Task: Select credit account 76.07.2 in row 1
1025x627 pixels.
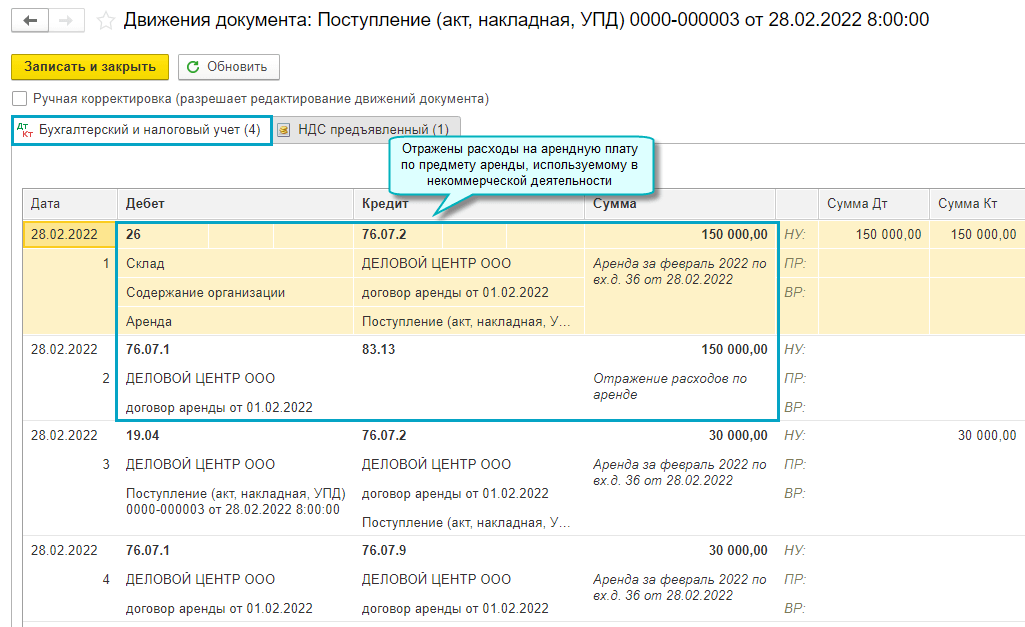Action: click(398, 234)
